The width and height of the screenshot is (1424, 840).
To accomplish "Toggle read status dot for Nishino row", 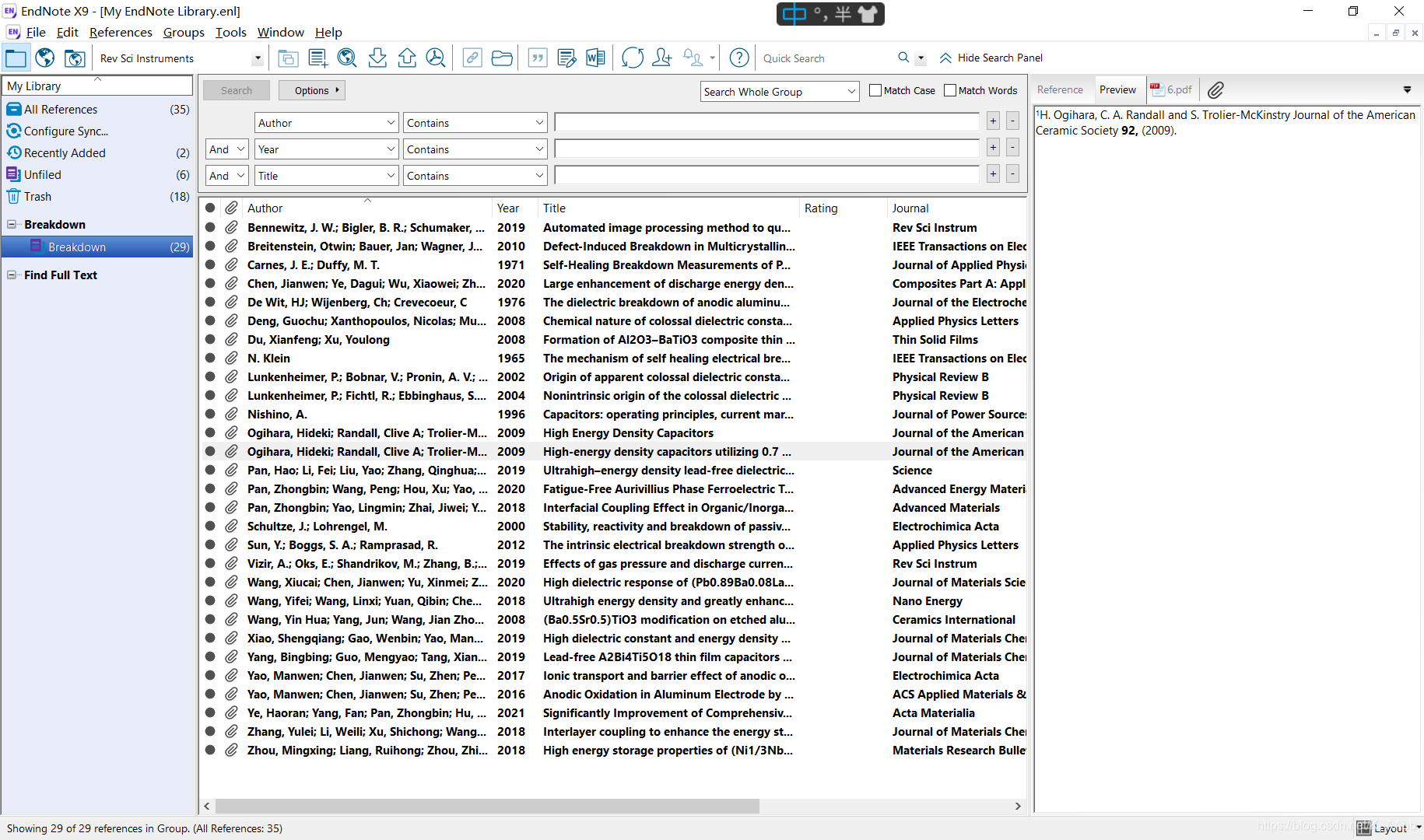I will [x=210, y=415].
